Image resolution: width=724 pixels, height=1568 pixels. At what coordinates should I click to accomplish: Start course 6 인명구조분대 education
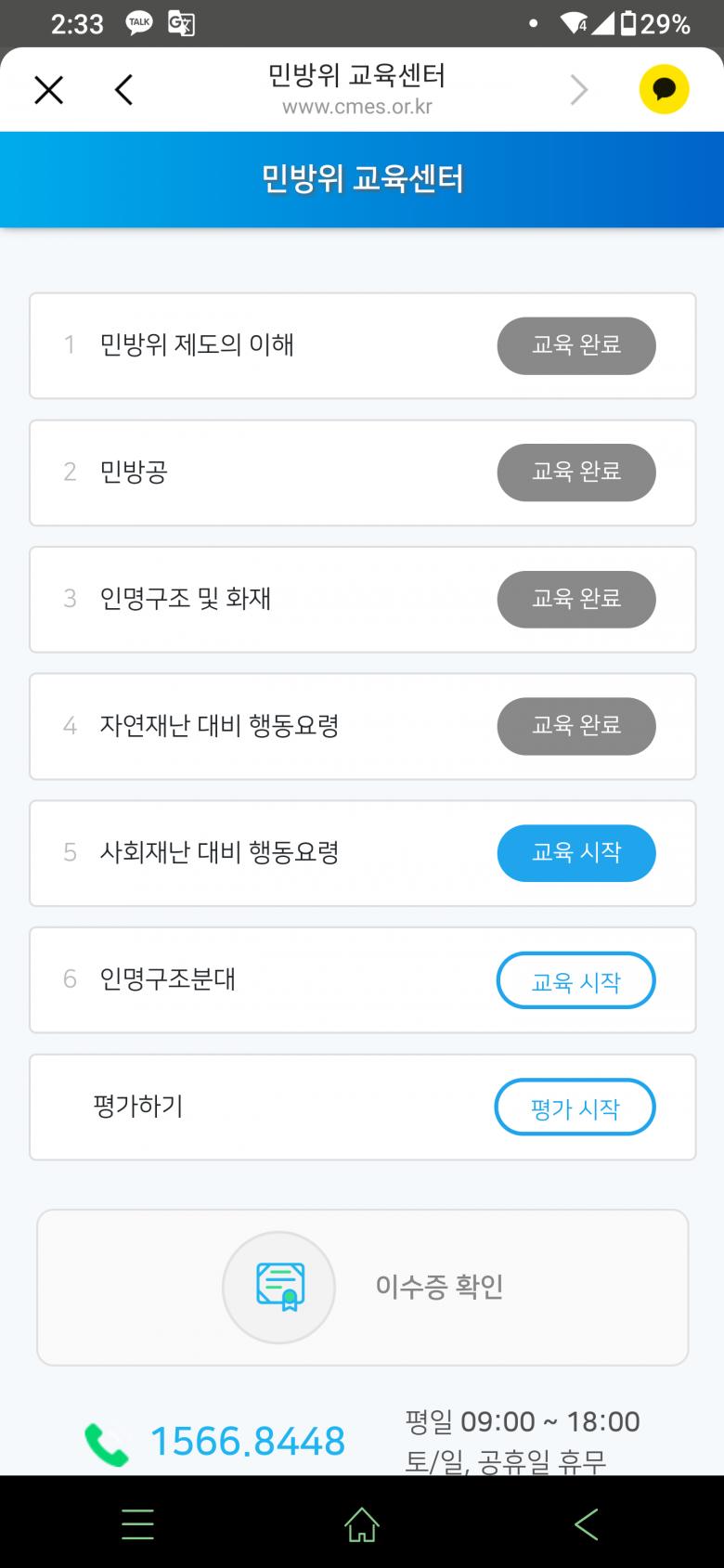coord(575,980)
